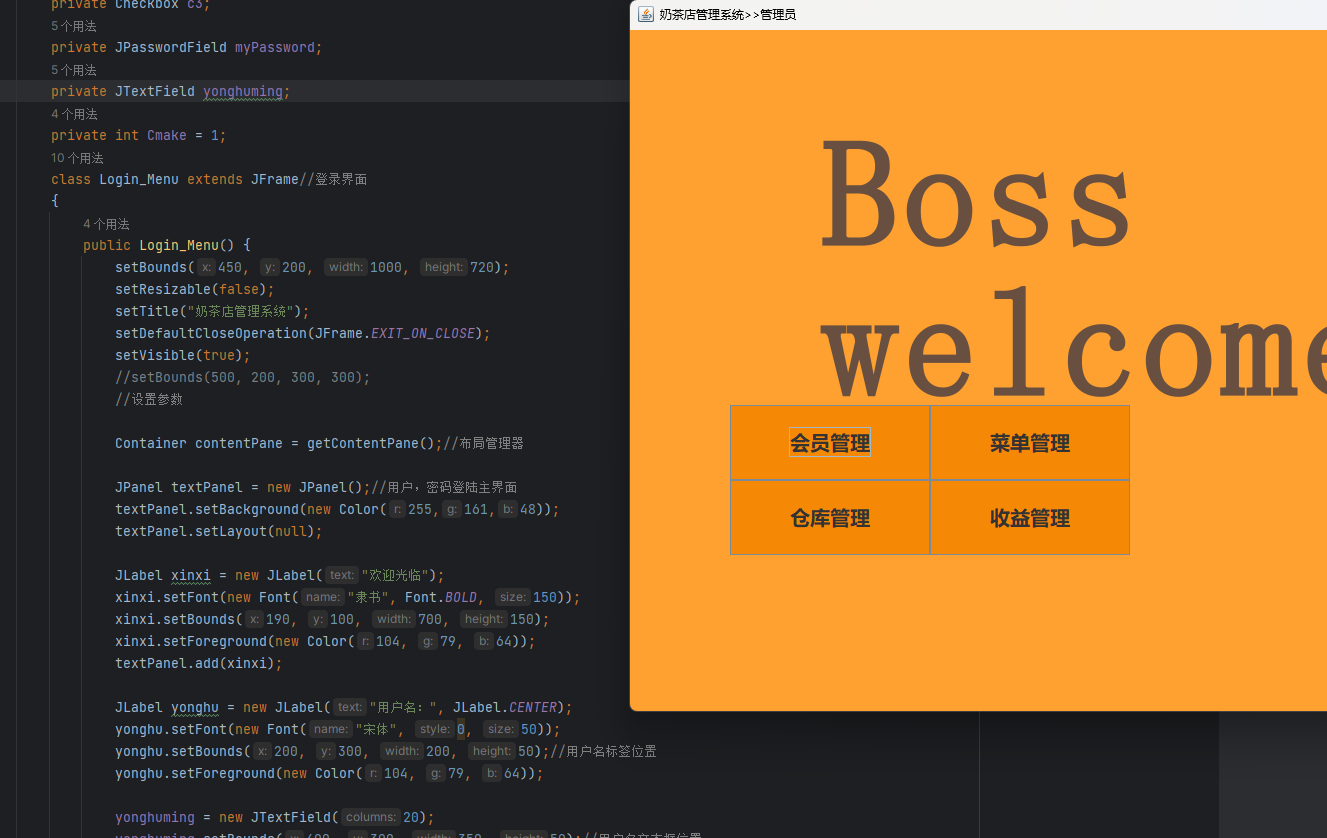Click the 4个用法 hint above Login_Menu constructor
This screenshot has height=838, width=1327.
(x=106, y=224)
